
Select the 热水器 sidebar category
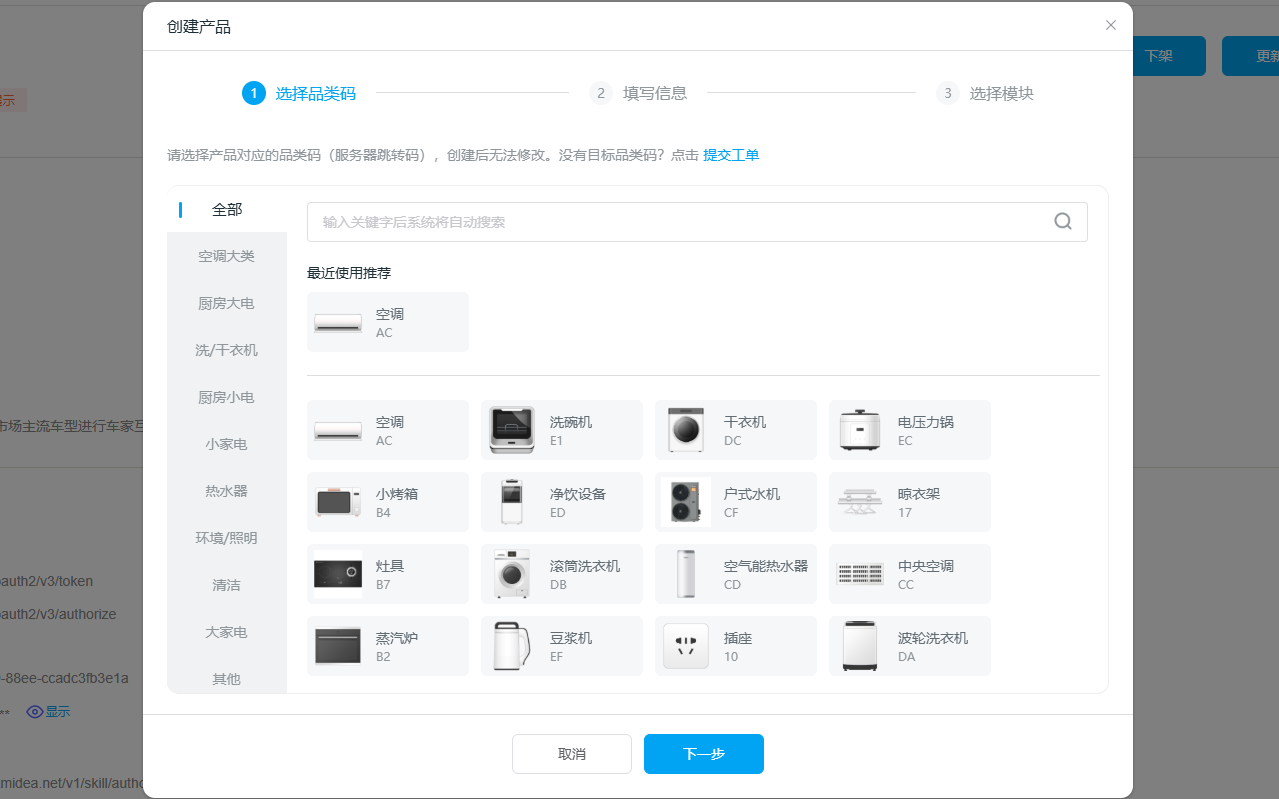tap(226, 491)
